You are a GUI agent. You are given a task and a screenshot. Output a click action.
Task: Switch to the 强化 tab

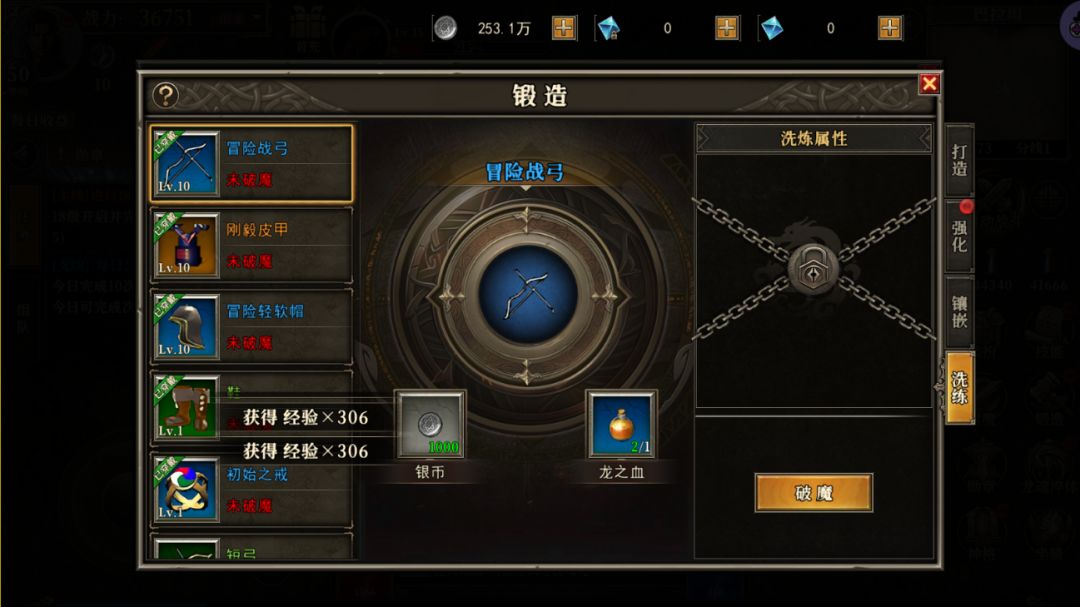pos(959,236)
